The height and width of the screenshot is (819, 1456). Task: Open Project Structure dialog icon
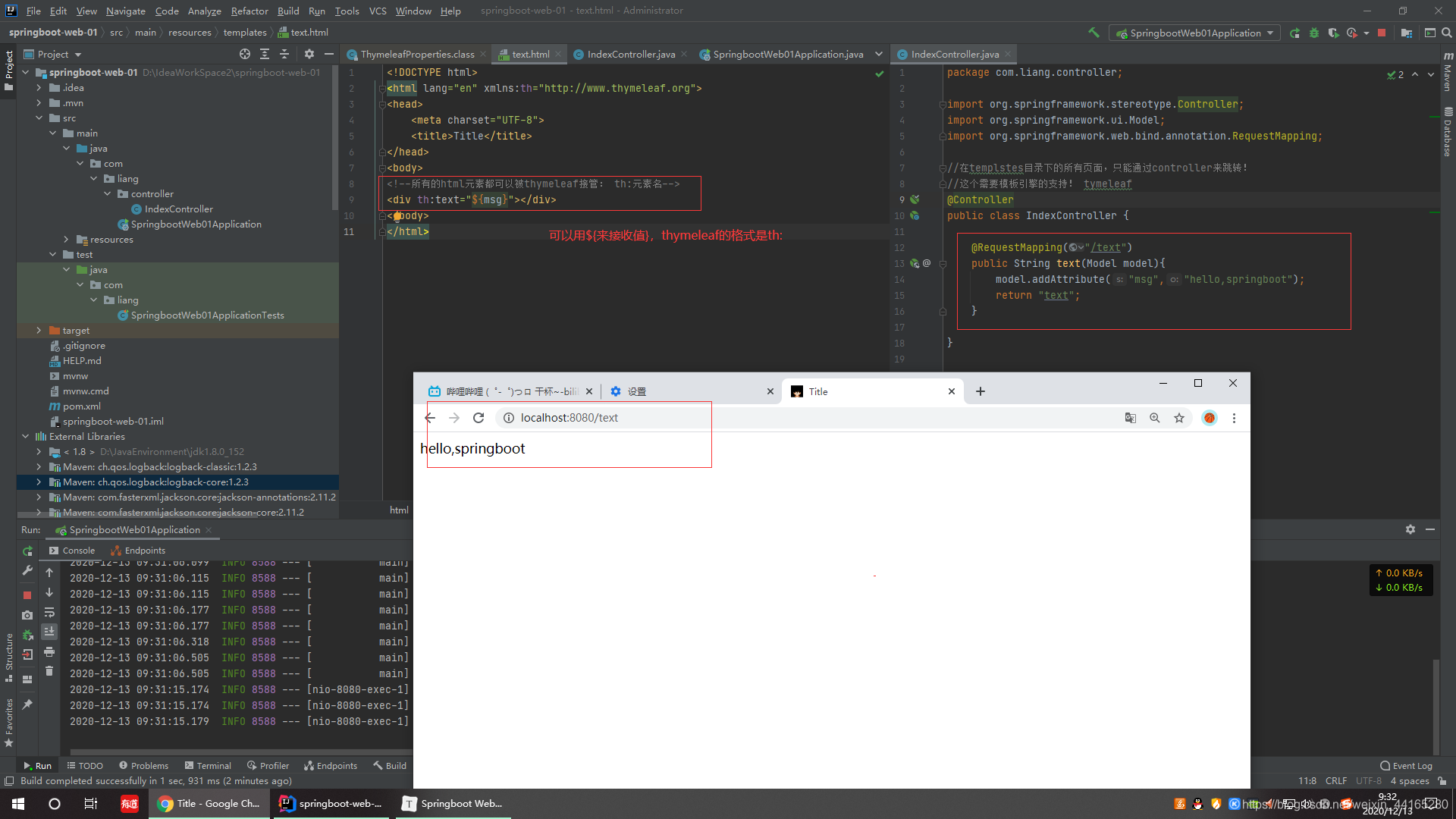[x=1407, y=33]
